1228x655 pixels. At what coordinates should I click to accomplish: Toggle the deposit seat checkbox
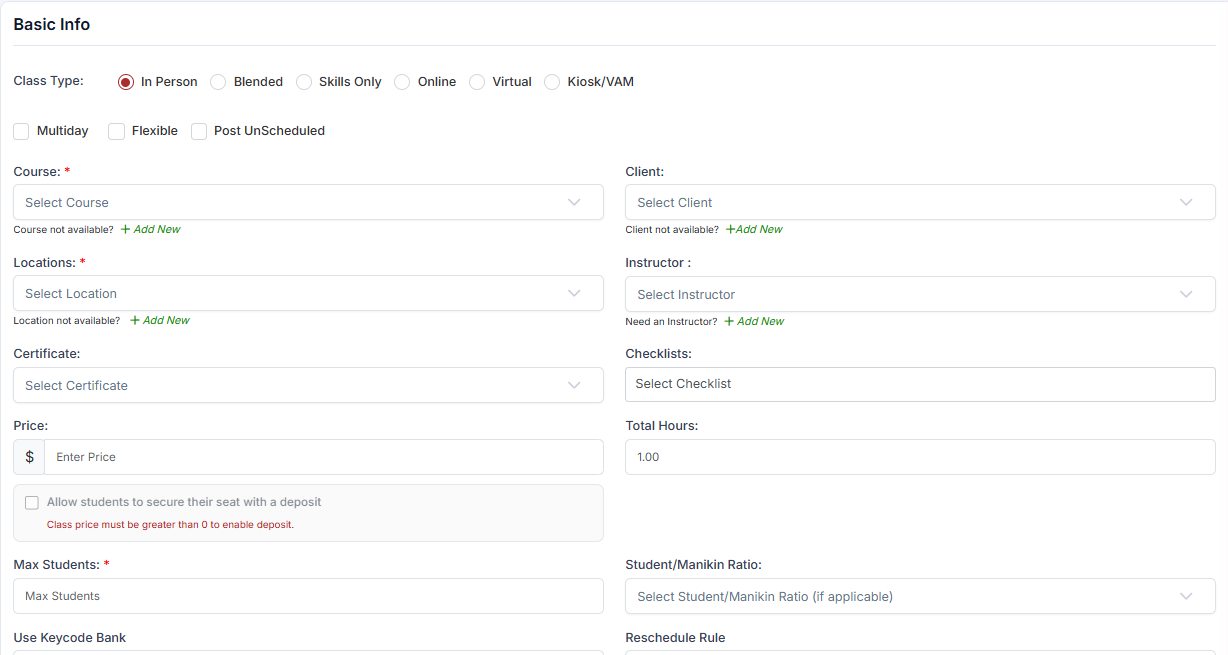coord(32,503)
